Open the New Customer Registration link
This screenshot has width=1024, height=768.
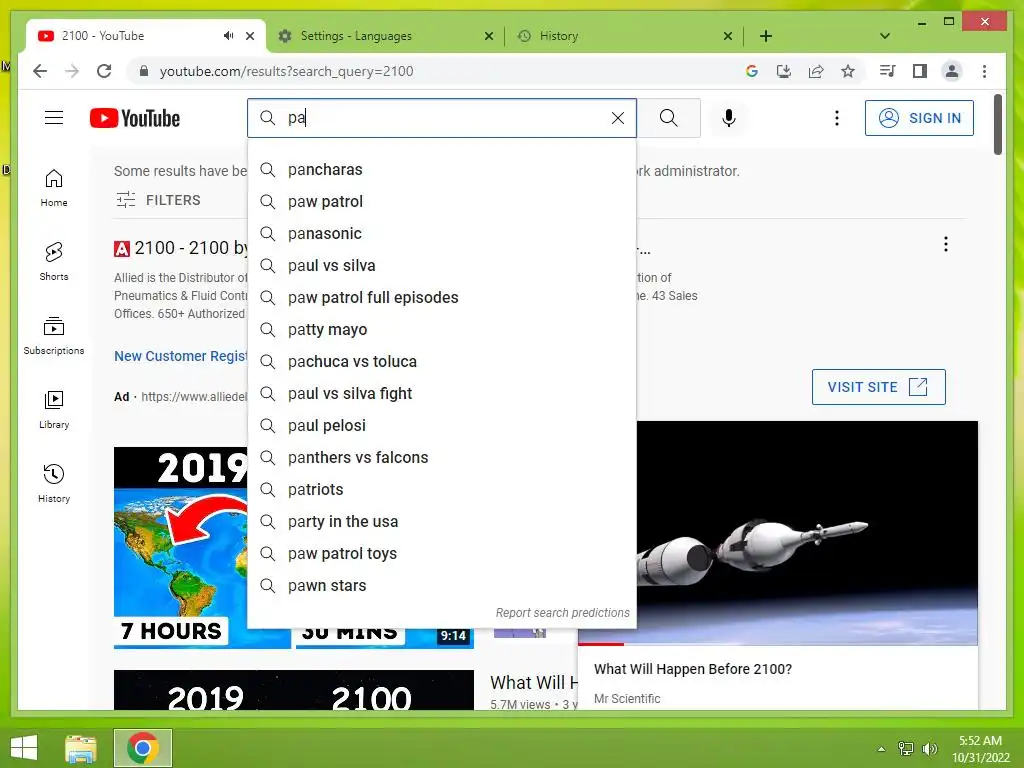[x=181, y=356]
